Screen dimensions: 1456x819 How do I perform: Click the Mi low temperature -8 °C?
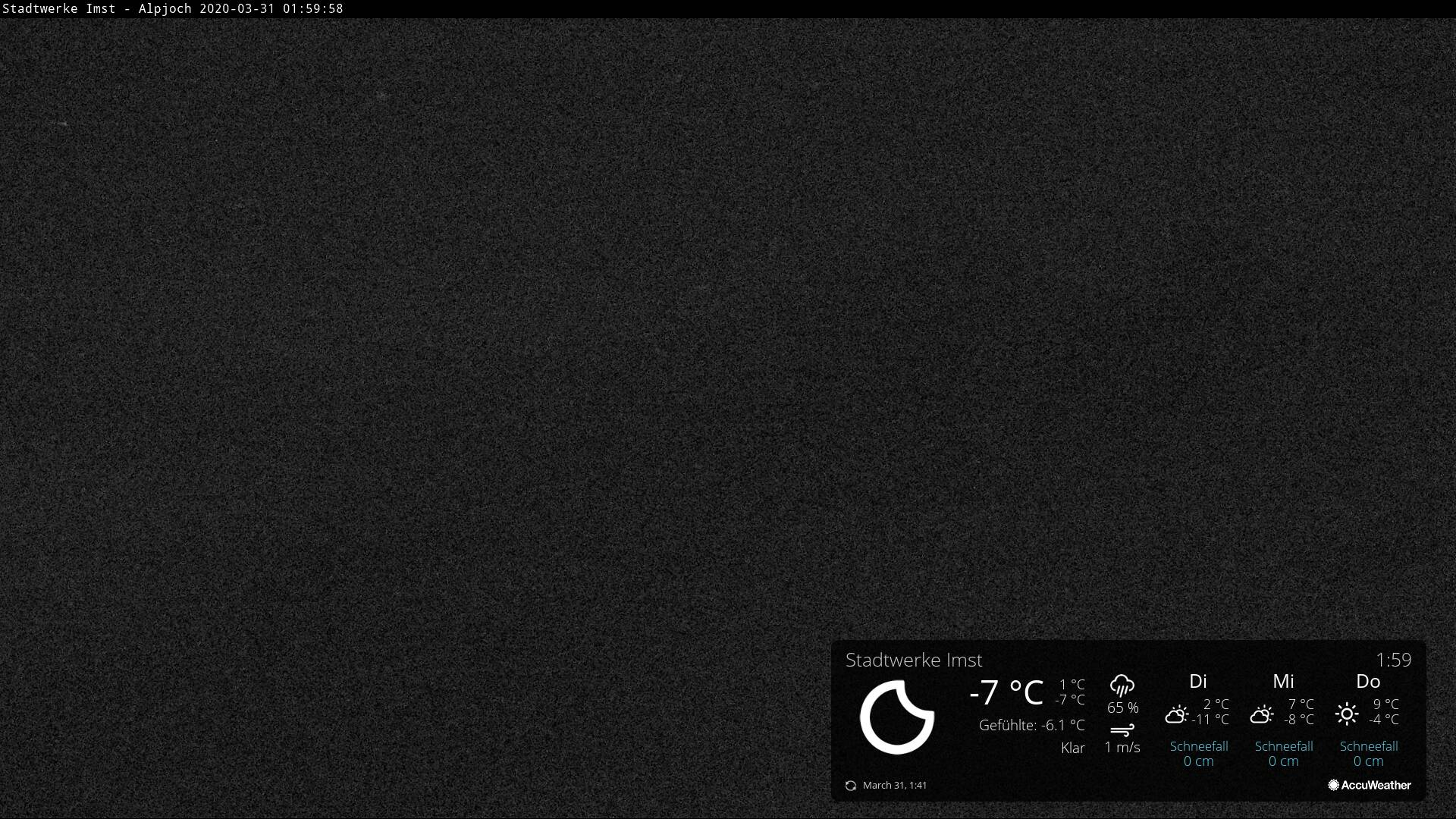pos(1299,719)
